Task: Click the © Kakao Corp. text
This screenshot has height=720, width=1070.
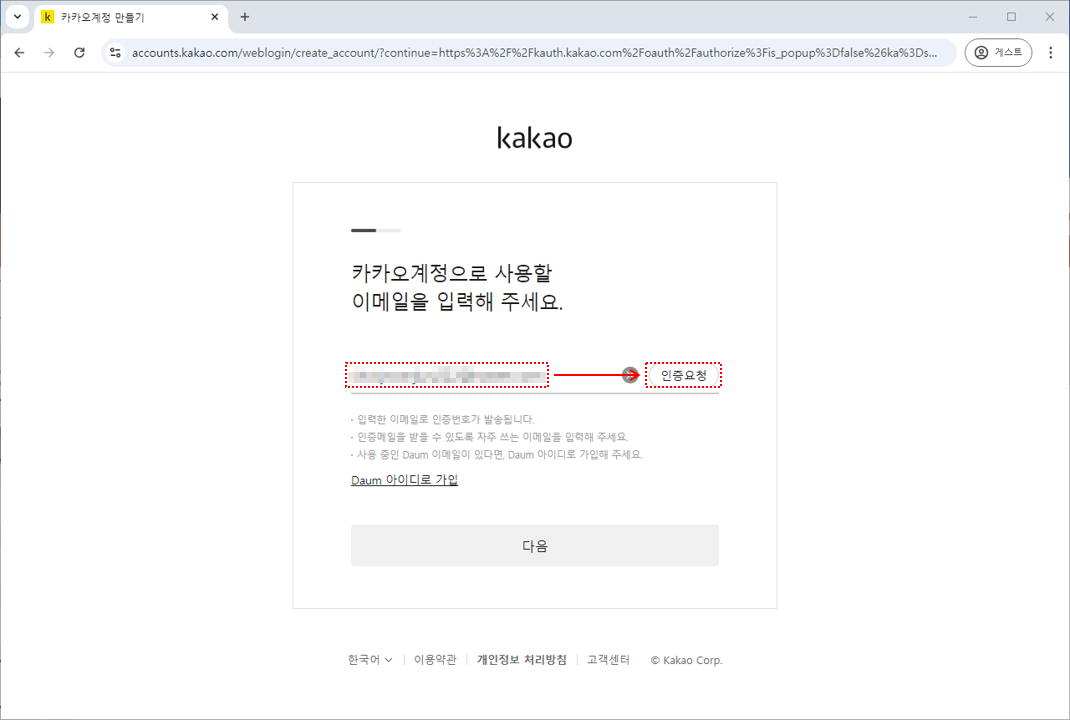Action: click(x=686, y=660)
